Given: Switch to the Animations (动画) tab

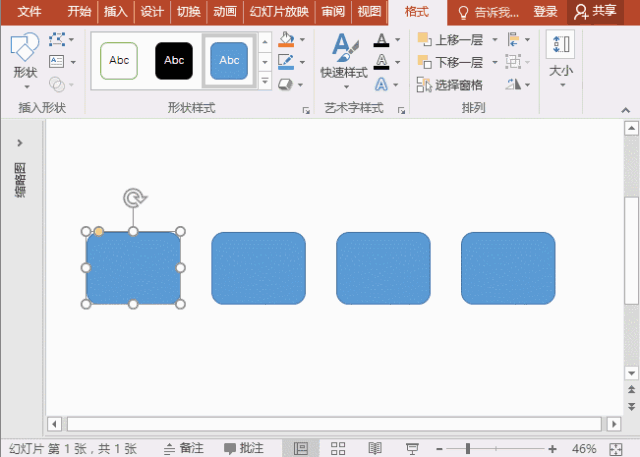Looking at the screenshot, I should (225, 12).
